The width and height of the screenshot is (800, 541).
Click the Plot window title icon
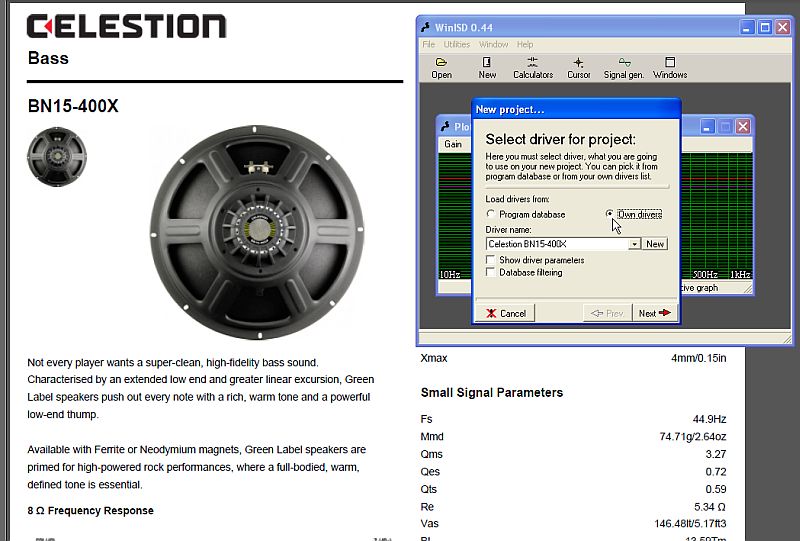[445, 126]
